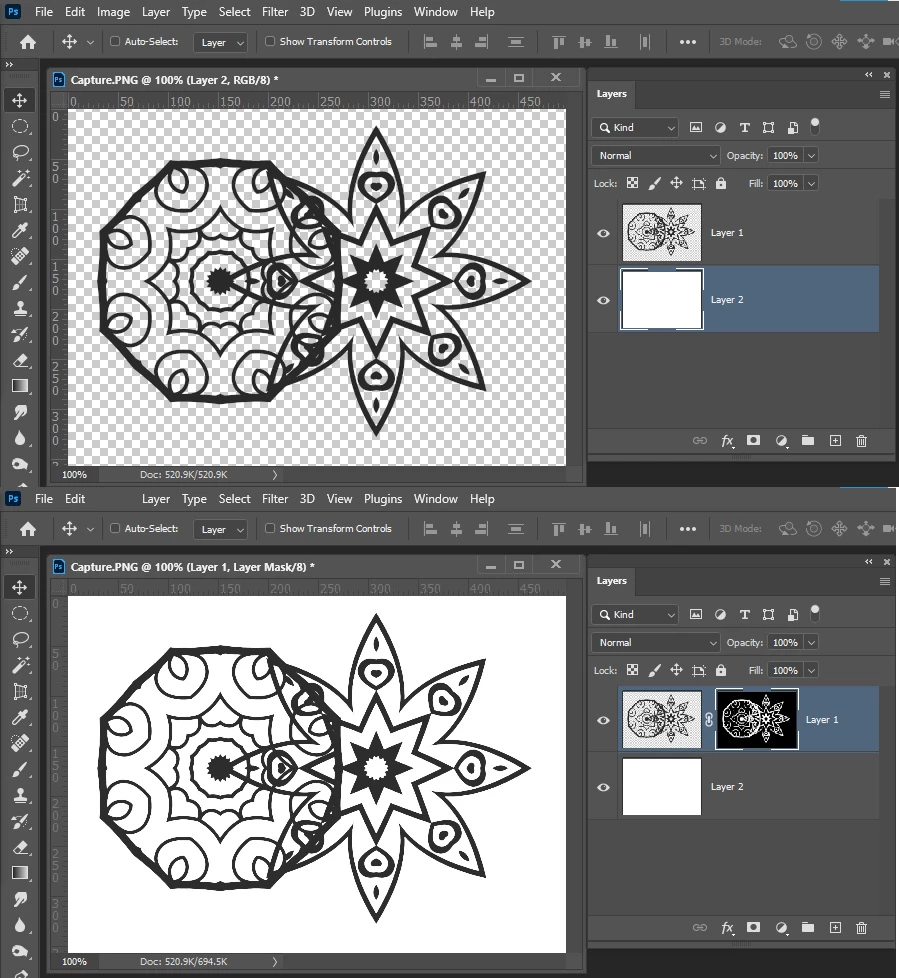The width and height of the screenshot is (899, 978).
Task: Select Clone Stamp tool in top window
Action: tap(20, 309)
